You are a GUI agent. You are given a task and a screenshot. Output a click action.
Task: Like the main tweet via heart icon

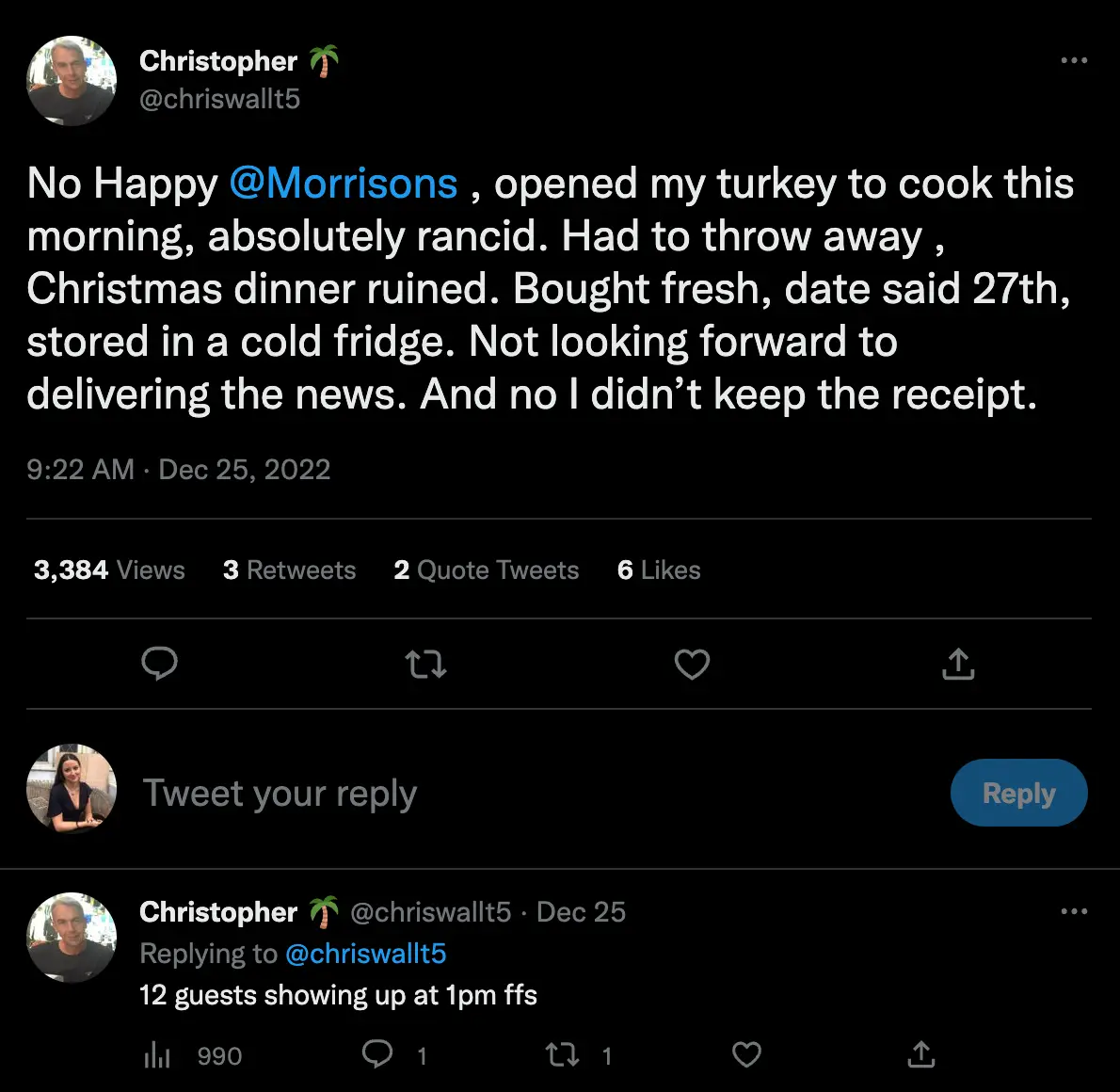tap(692, 665)
